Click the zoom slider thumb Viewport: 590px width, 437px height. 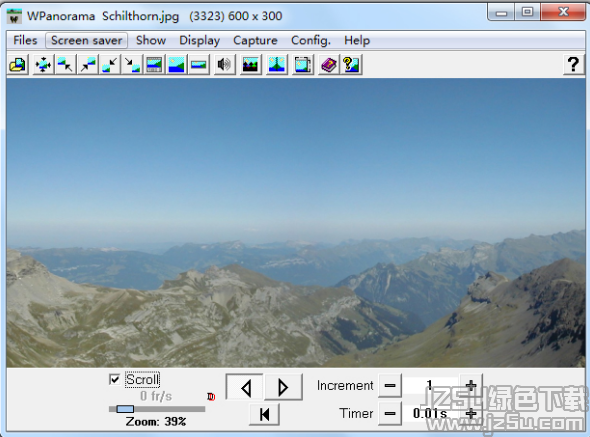[125, 409]
